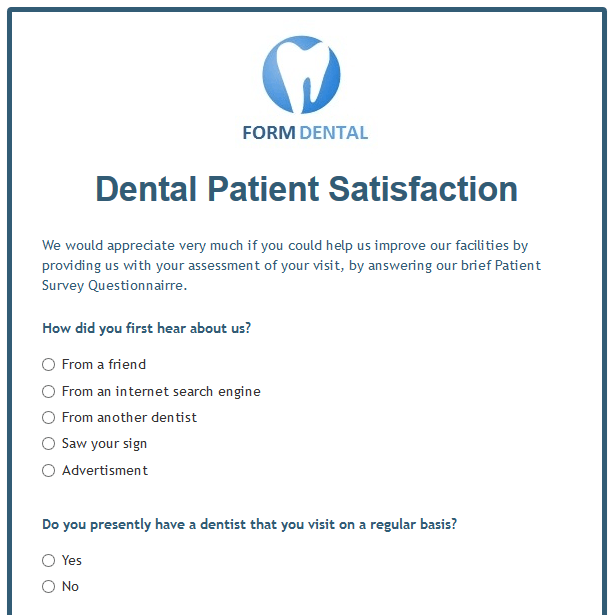Click the intro paragraph about the questionnaire

click(x=290, y=265)
